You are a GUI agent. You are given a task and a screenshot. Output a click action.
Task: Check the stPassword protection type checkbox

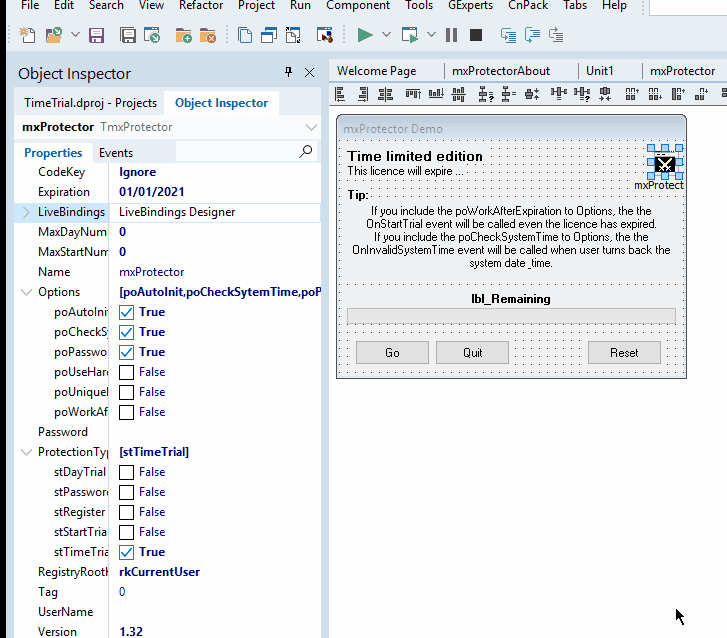[x=127, y=492]
